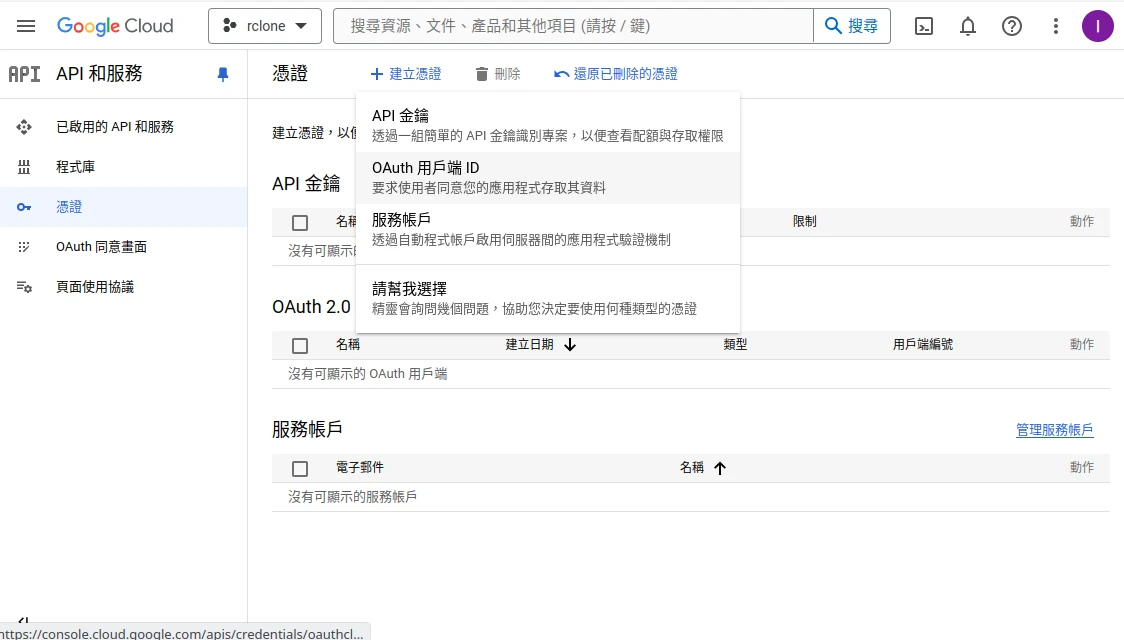Click 還原已刪除的憑證 button
This screenshot has width=1124, height=640.
615,74
